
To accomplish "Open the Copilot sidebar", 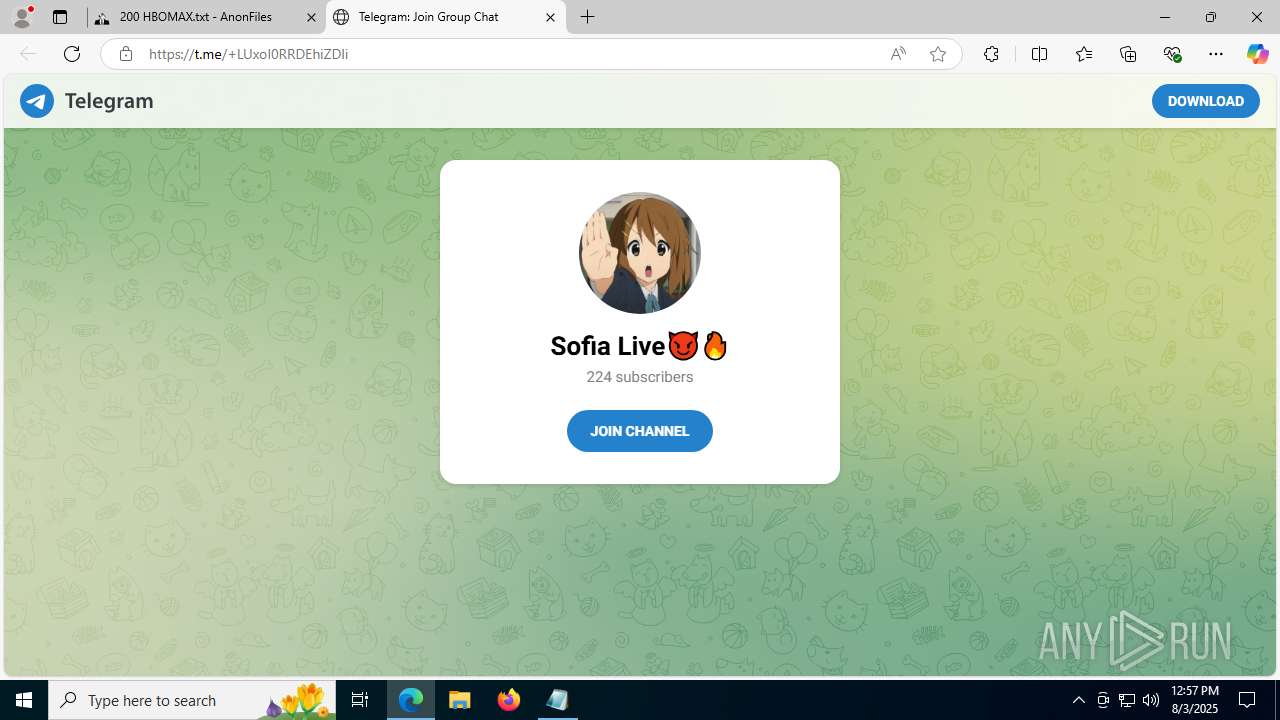I will coord(1257,54).
